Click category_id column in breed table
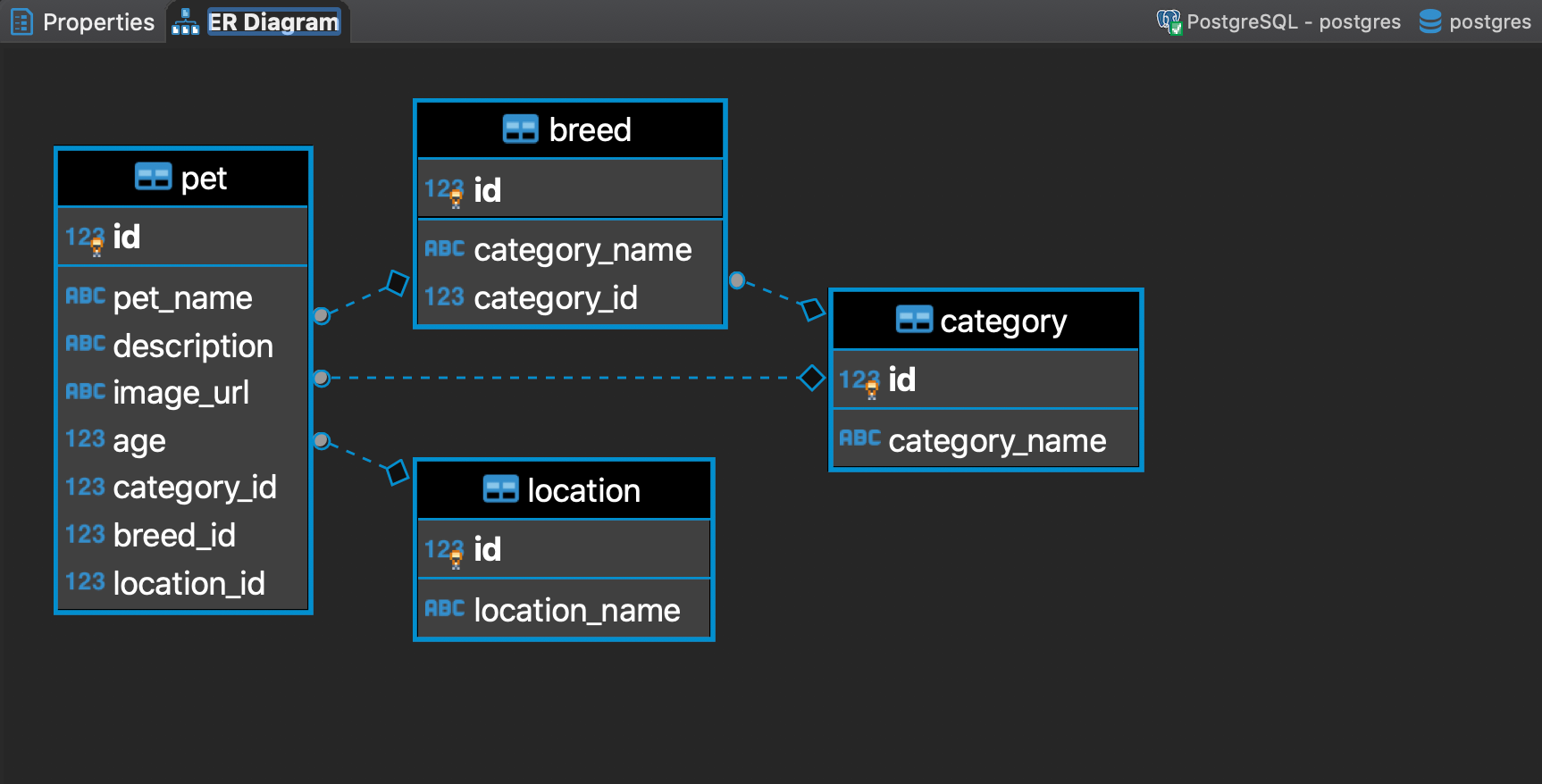 555,298
